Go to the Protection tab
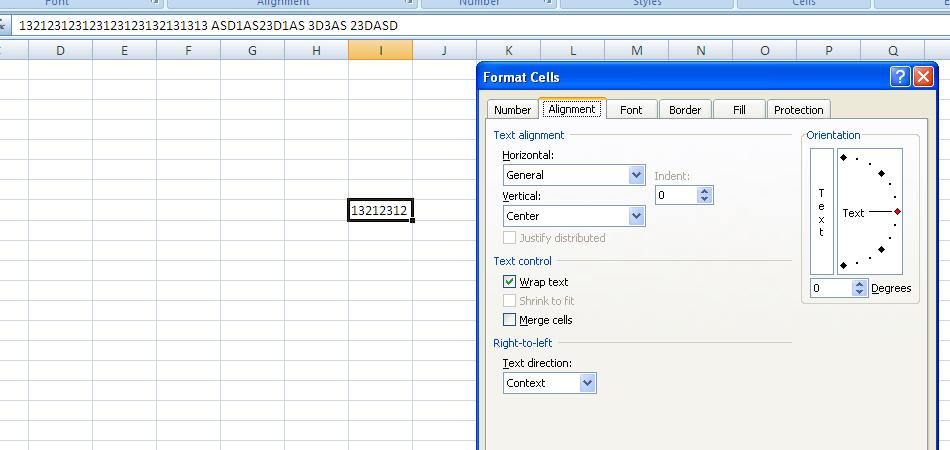 [x=798, y=110]
